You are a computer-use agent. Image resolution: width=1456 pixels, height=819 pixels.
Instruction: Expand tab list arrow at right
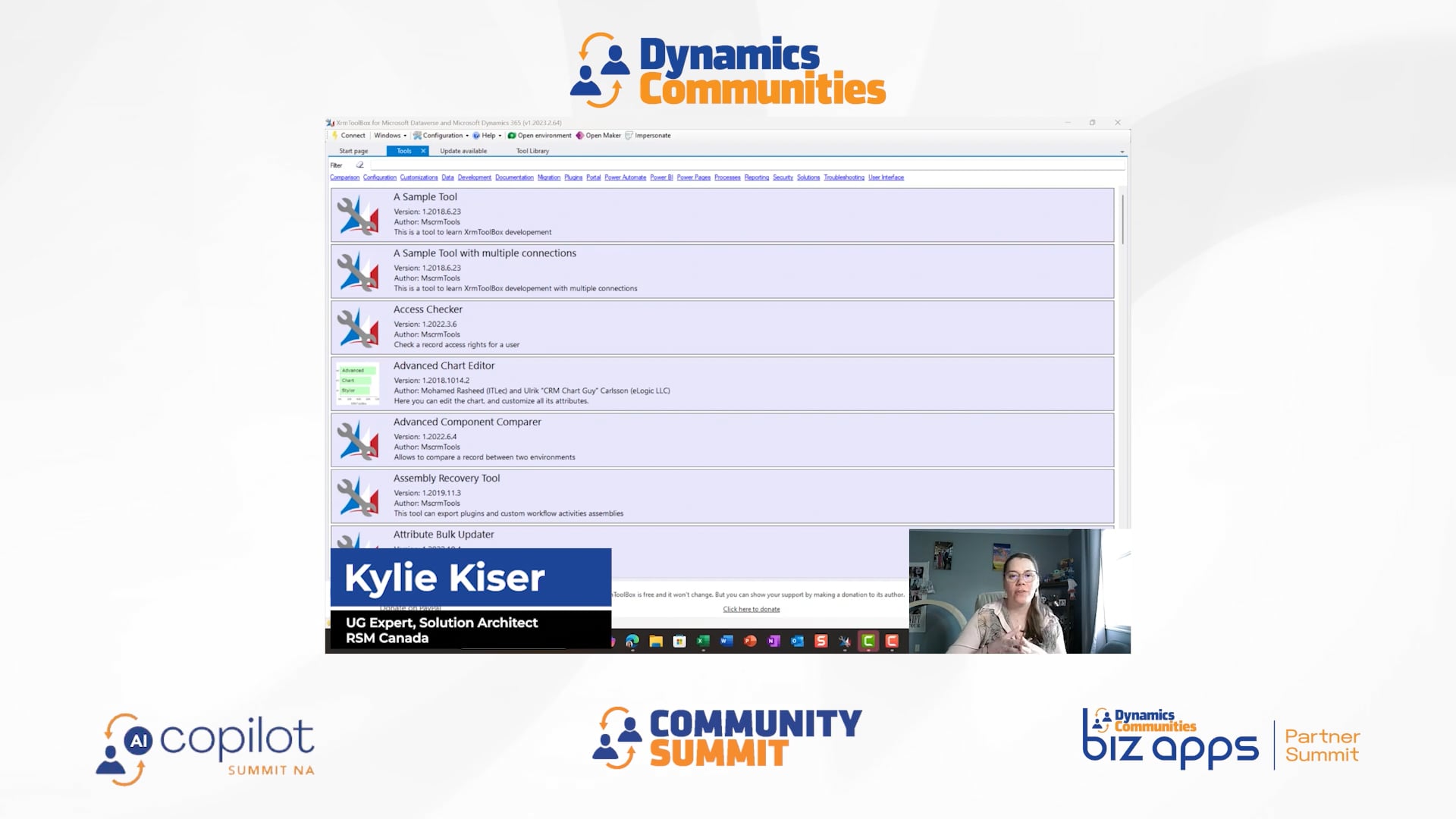click(x=1122, y=152)
